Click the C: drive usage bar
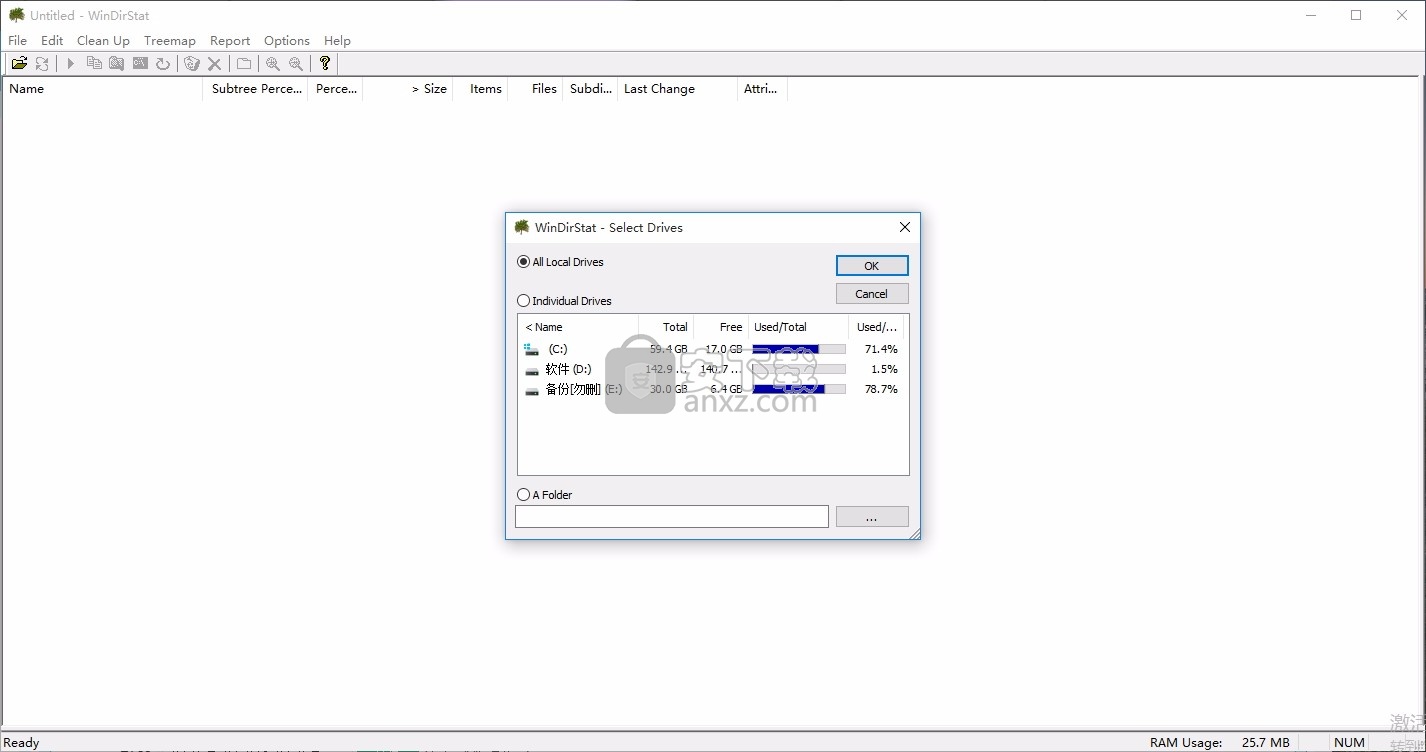Image resolution: width=1426 pixels, height=752 pixels. pyautogui.click(x=799, y=349)
